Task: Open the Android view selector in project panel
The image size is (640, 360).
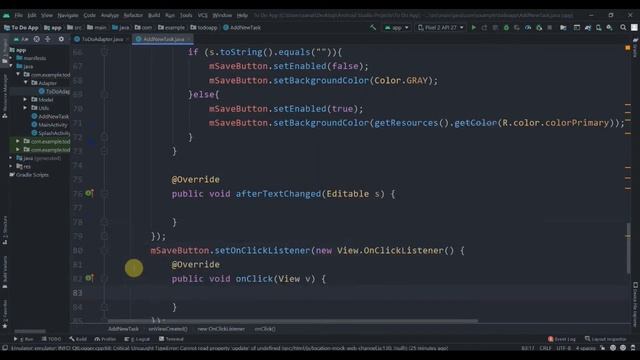Action: tap(21, 39)
